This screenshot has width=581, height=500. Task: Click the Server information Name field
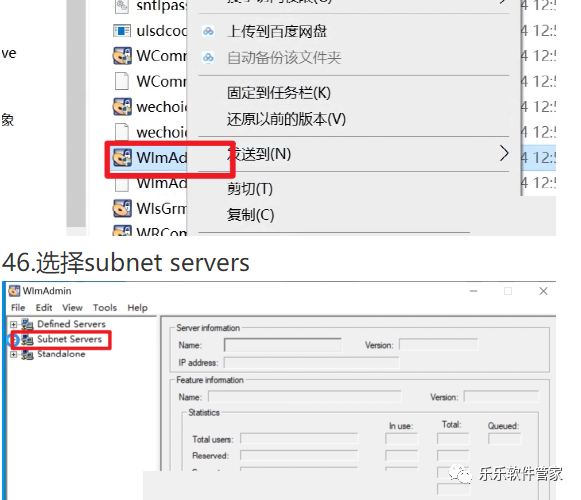coord(283,345)
